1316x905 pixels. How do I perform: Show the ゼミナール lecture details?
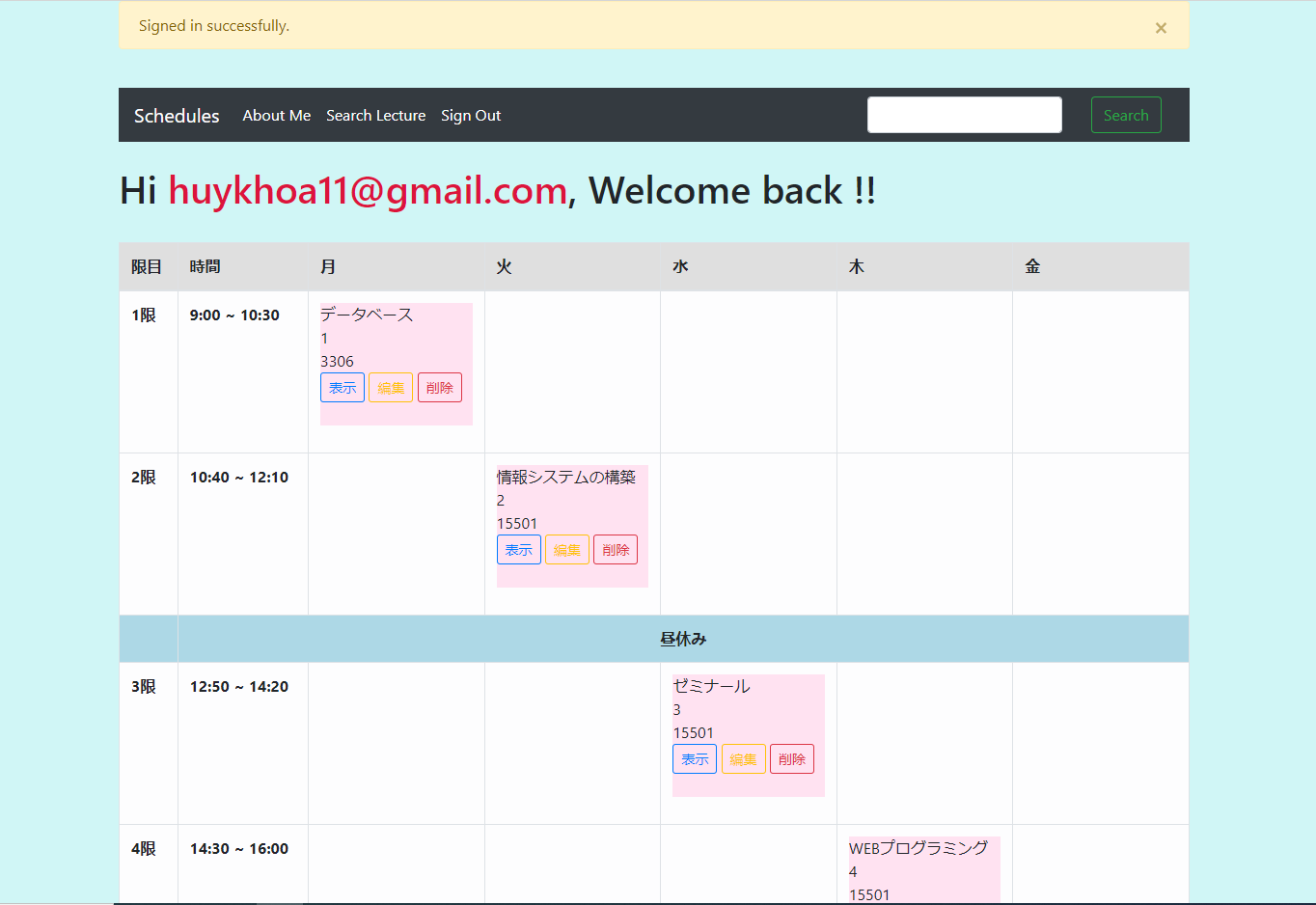pyautogui.click(x=695, y=758)
